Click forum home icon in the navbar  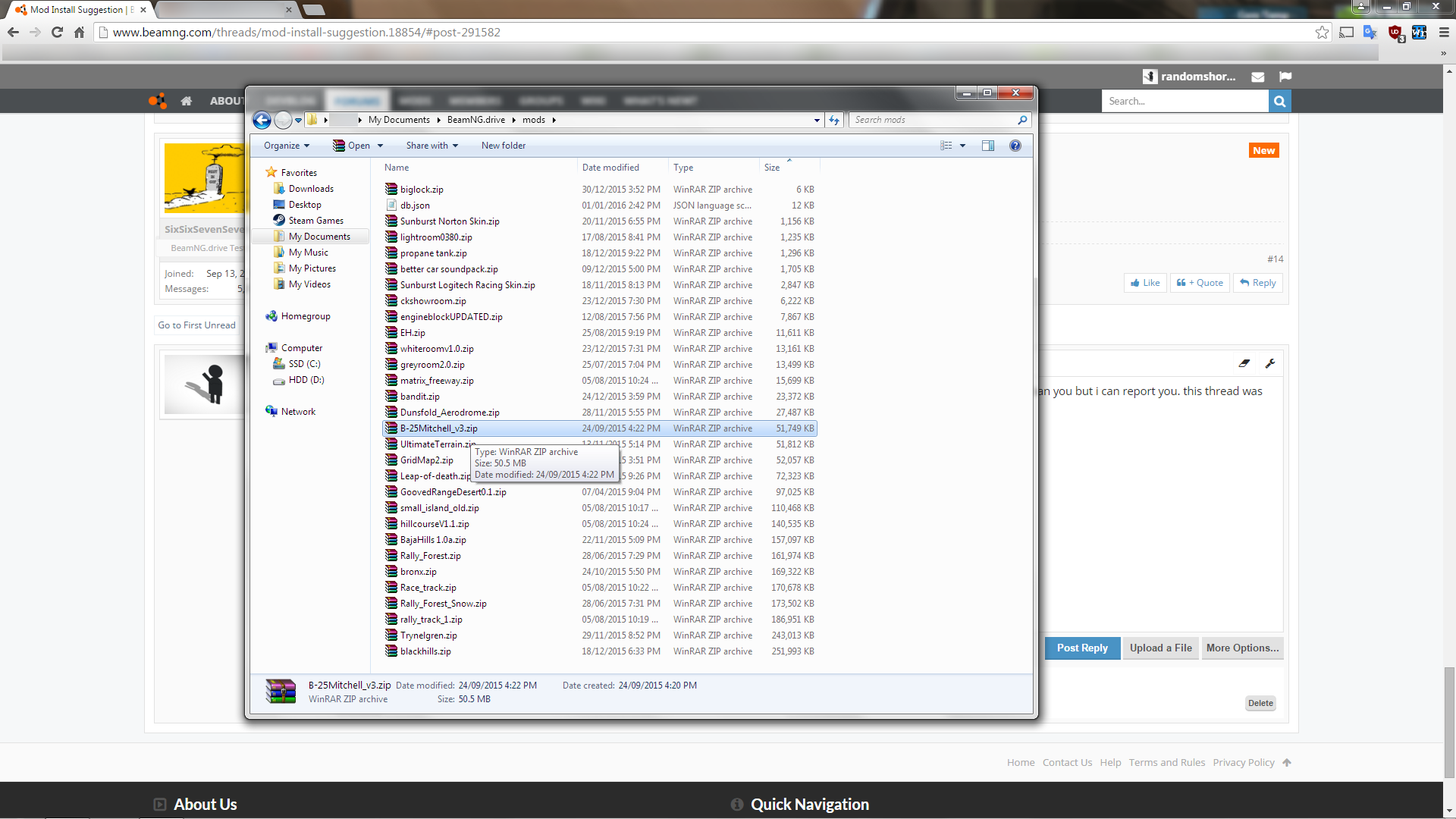[x=187, y=101]
